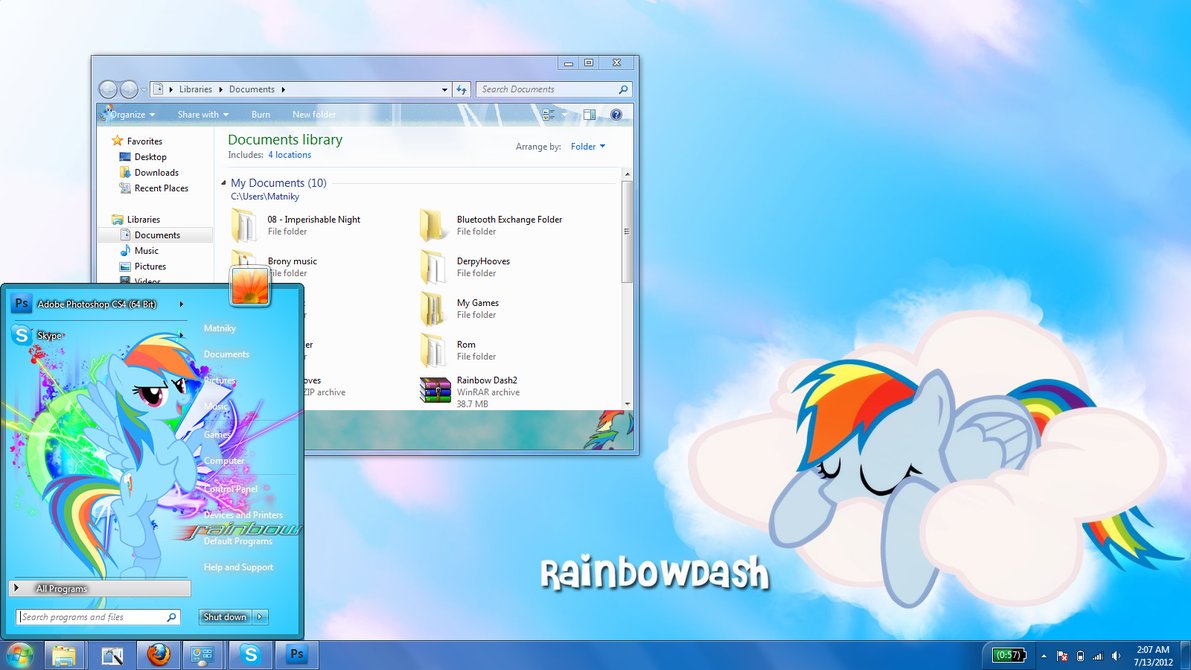Click the user account picture in Start menu

pos(250,286)
